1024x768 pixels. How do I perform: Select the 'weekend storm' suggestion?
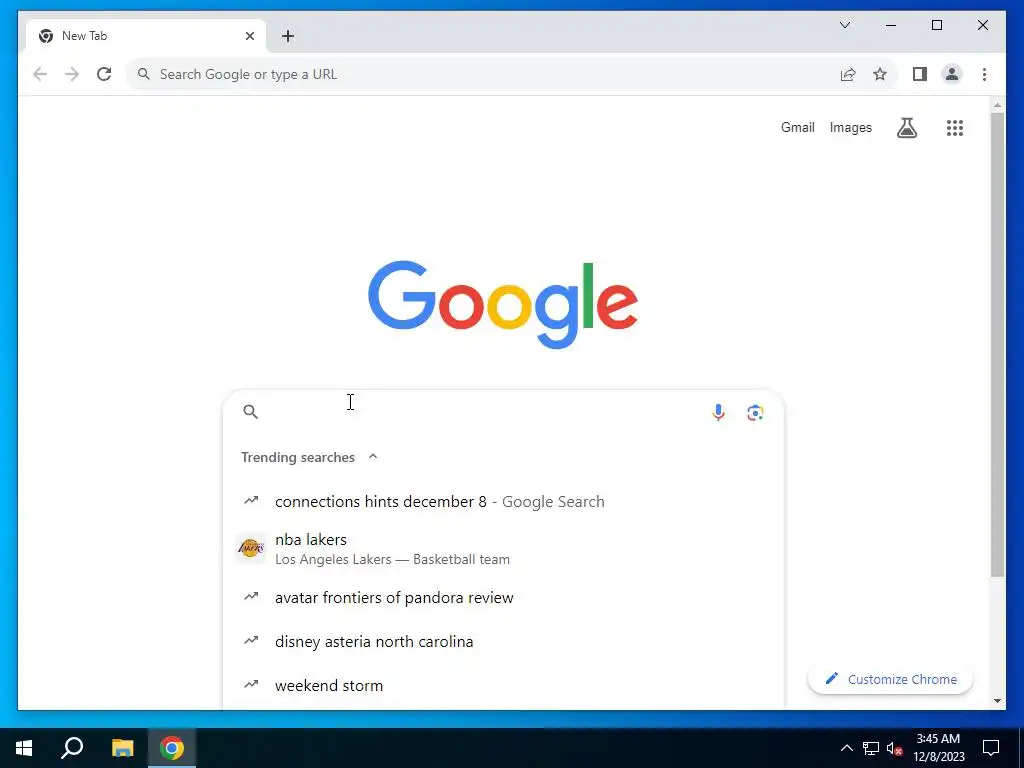tap(504, 685)
